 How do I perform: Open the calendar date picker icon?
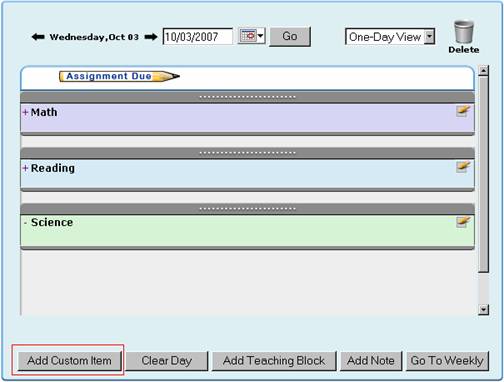tap(247, 36)
